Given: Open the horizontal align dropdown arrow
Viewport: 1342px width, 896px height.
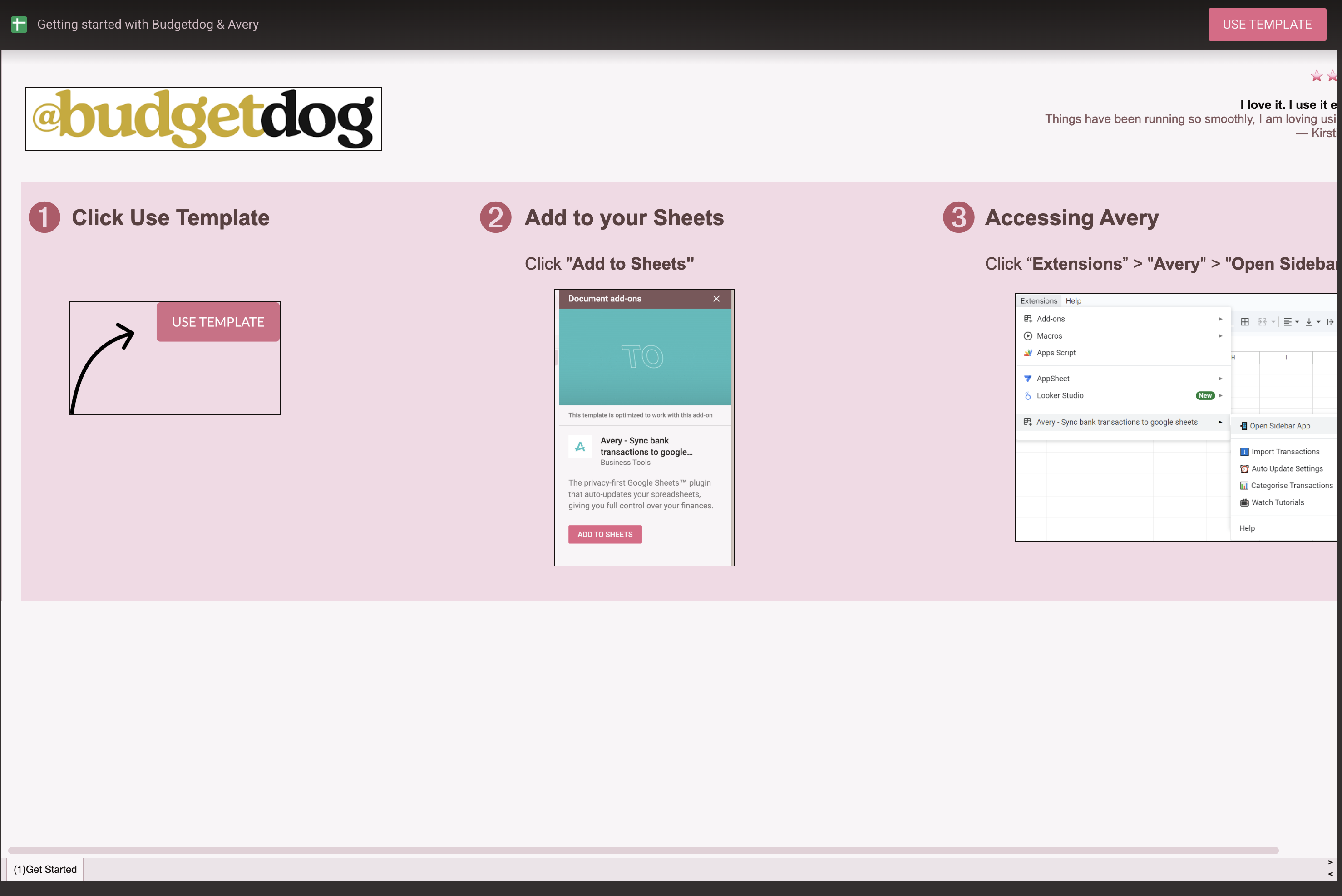Looking at the screenshot, I should (x=1297, y=322).
